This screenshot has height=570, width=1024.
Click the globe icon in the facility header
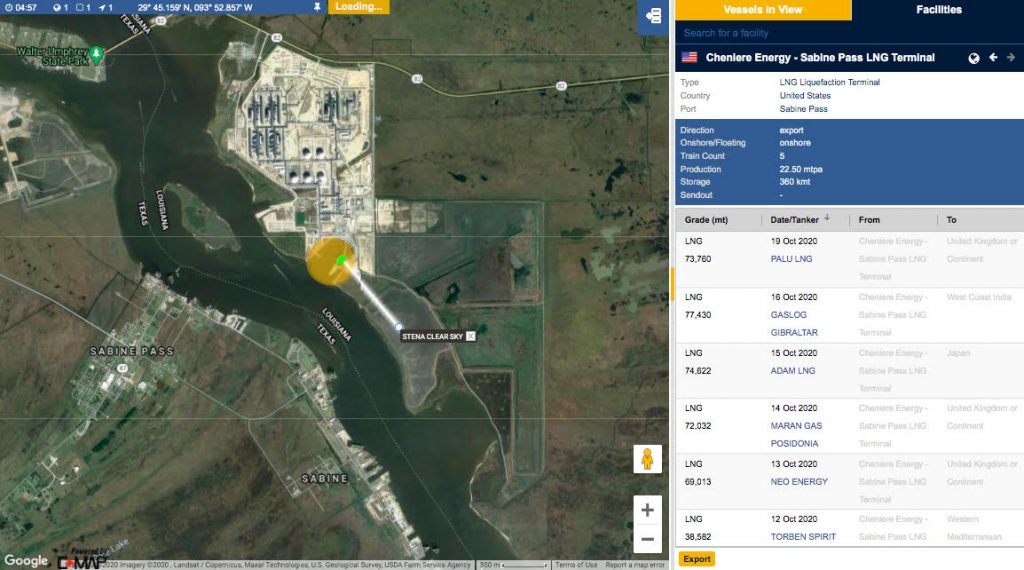click(x=974, y=58)
